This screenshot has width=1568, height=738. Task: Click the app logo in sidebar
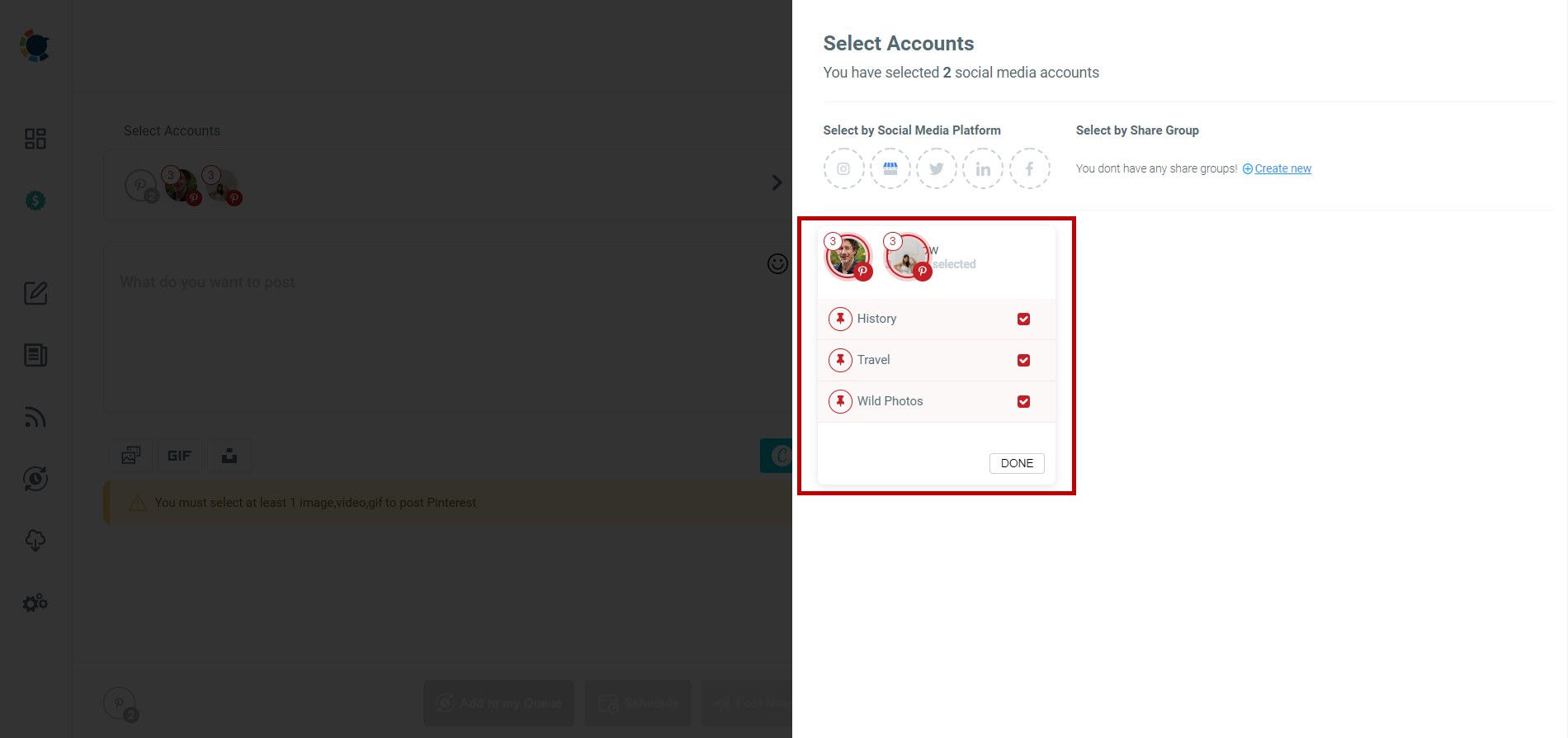pyautogui.click(x=35, y=46)
